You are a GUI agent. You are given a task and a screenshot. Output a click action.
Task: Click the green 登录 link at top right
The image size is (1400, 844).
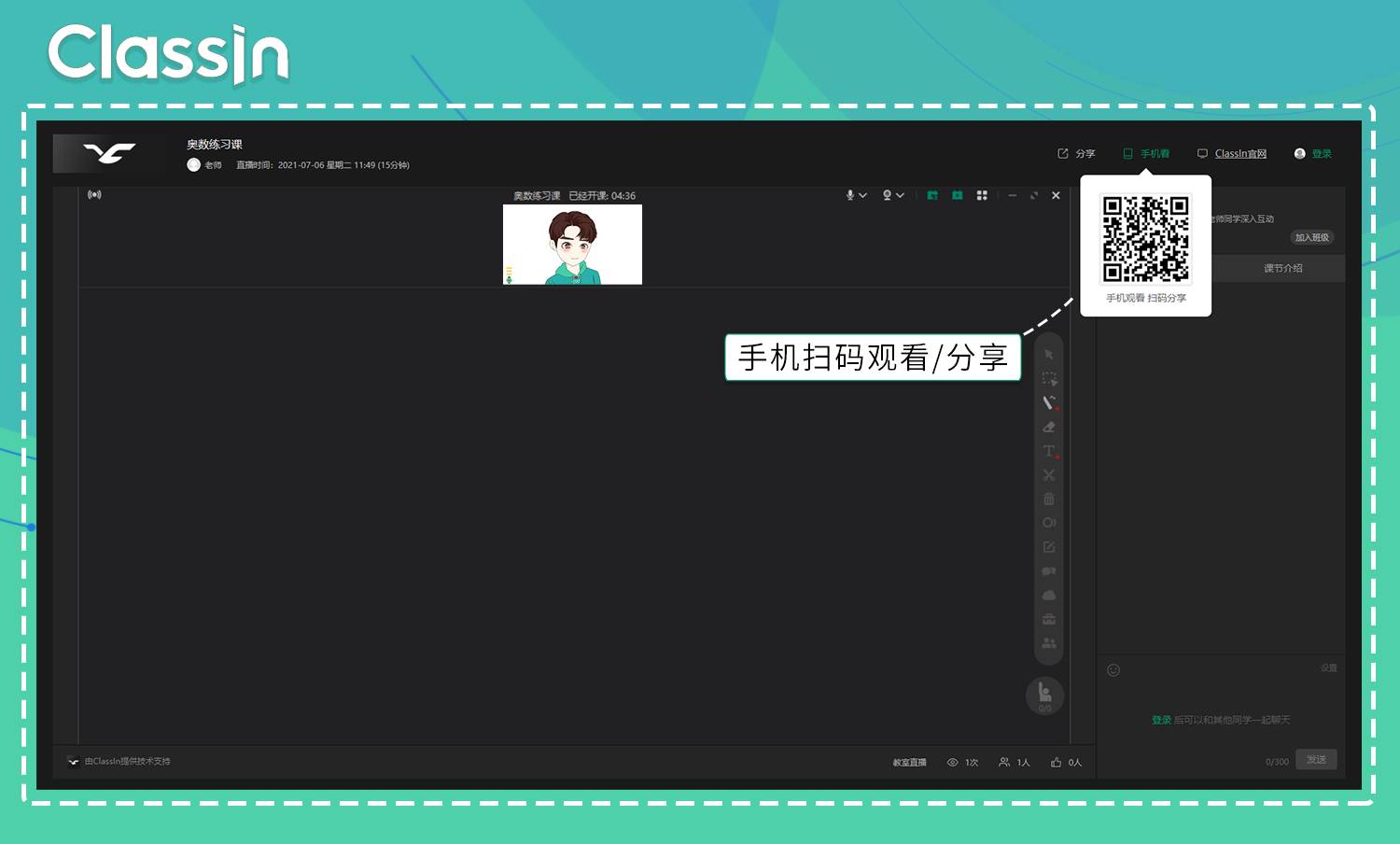tap(1322, 153)
